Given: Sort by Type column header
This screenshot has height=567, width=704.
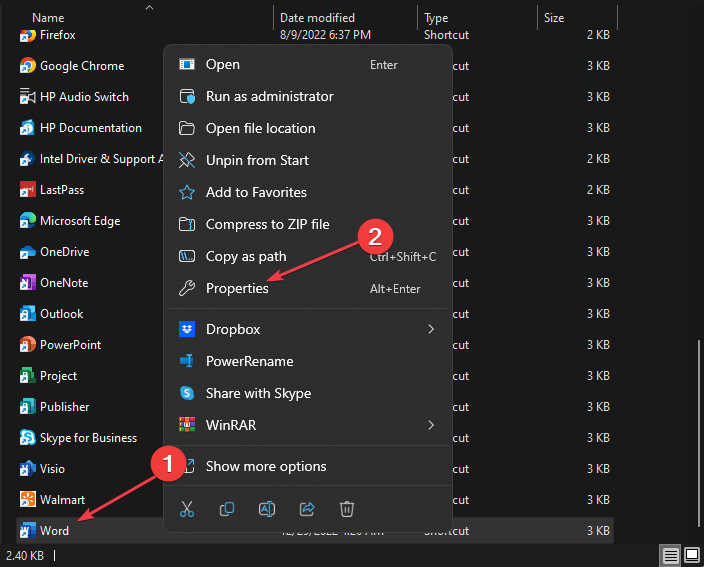Looking at the screenshot, I should click(436, 18).
